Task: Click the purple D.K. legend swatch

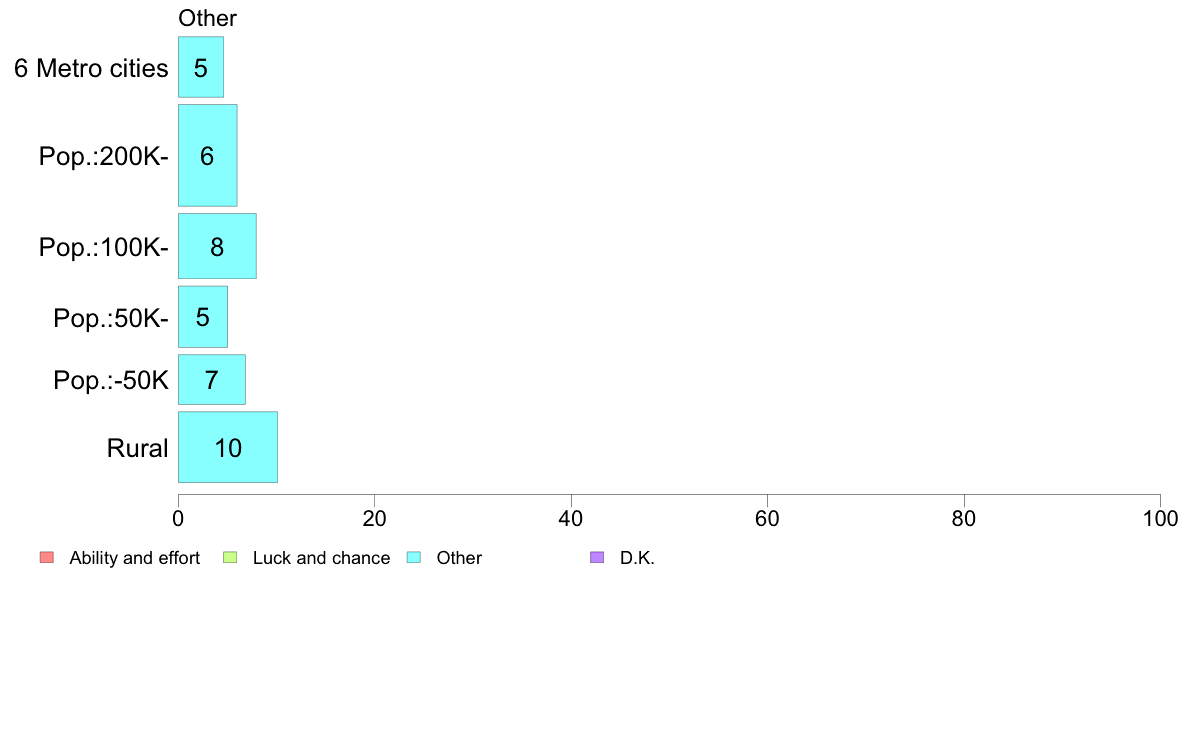Action: pos(597,558)
